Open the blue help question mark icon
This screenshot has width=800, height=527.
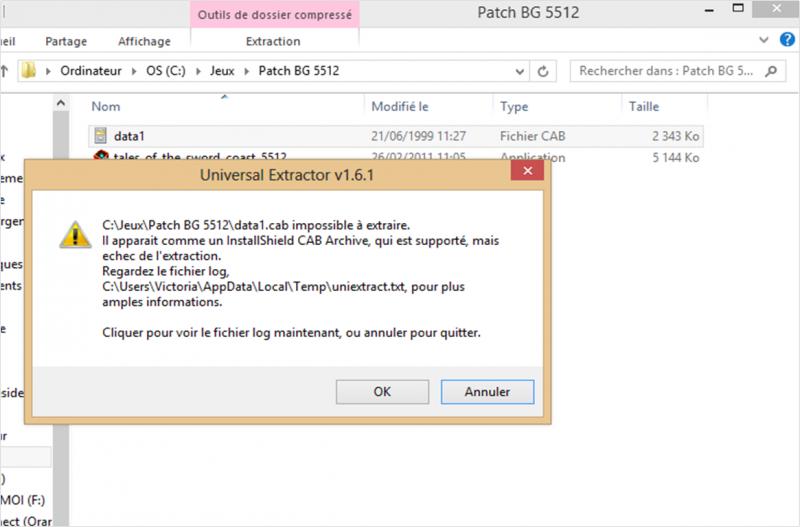coord(787,39)
